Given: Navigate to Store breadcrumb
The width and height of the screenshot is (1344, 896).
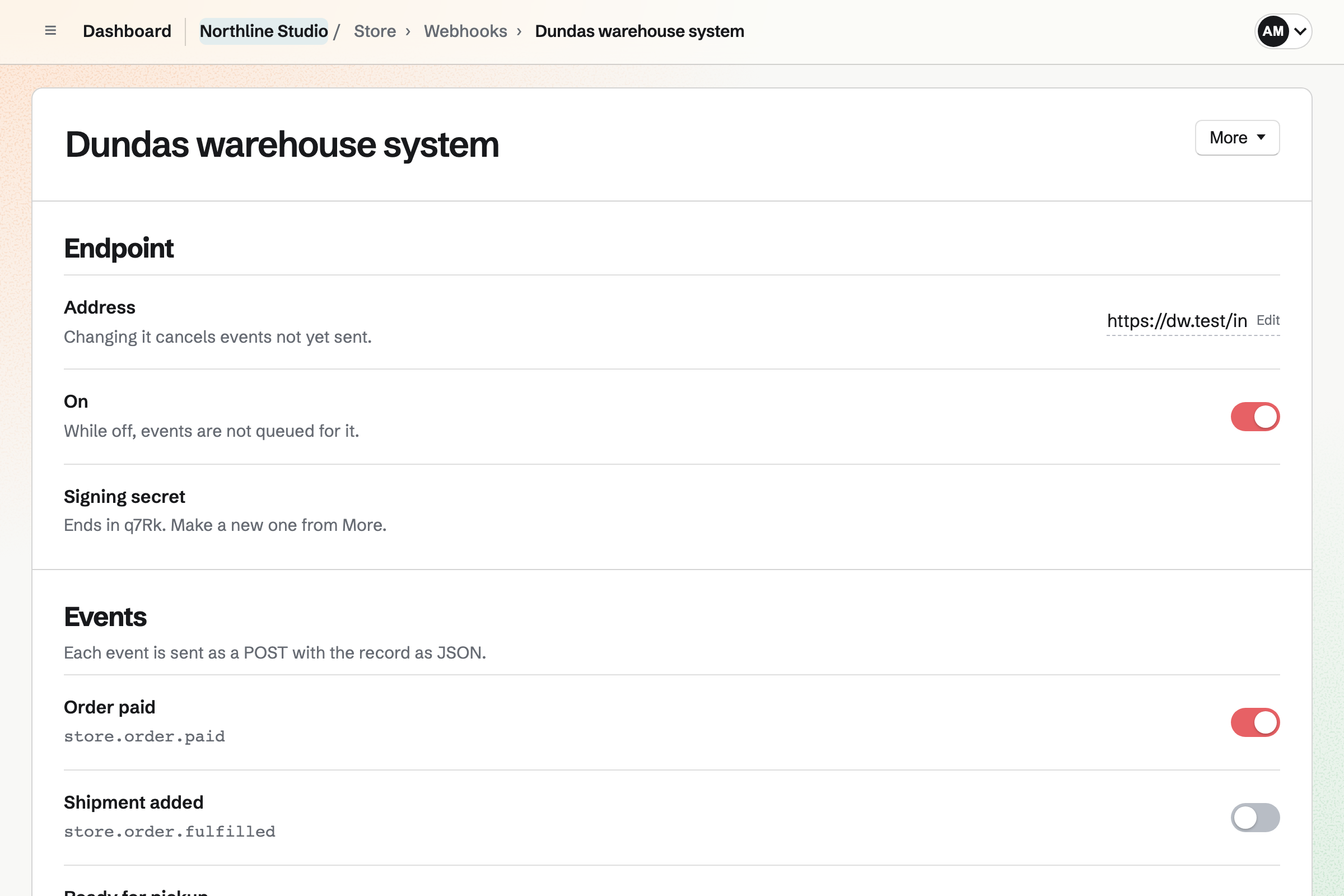Looking at the screenshot, I should click(x=375, y=31).
